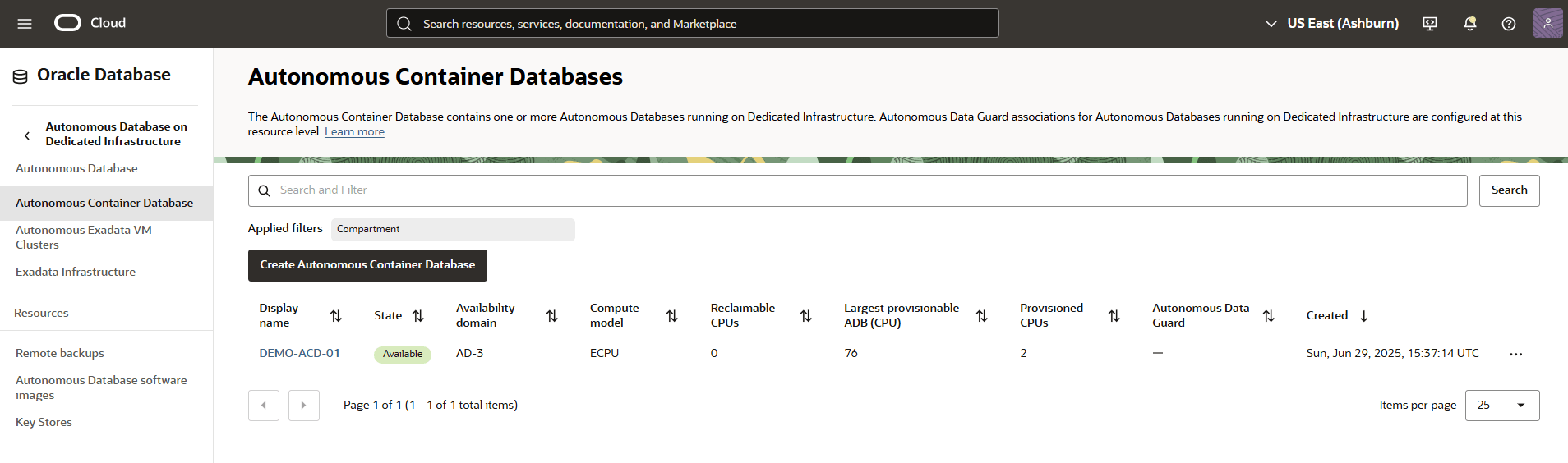
Task: Click the created date Sun, Jun 29, 2025
Action: (1392, 353)
